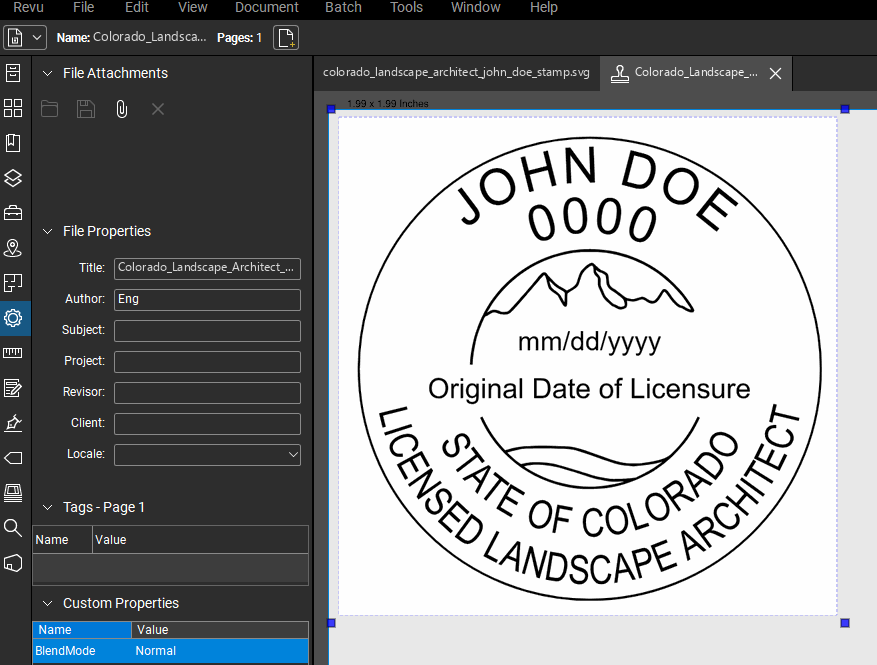Select the Properties gear panel icon
This screenshot has width=877, height=665.
coord(13,318)
